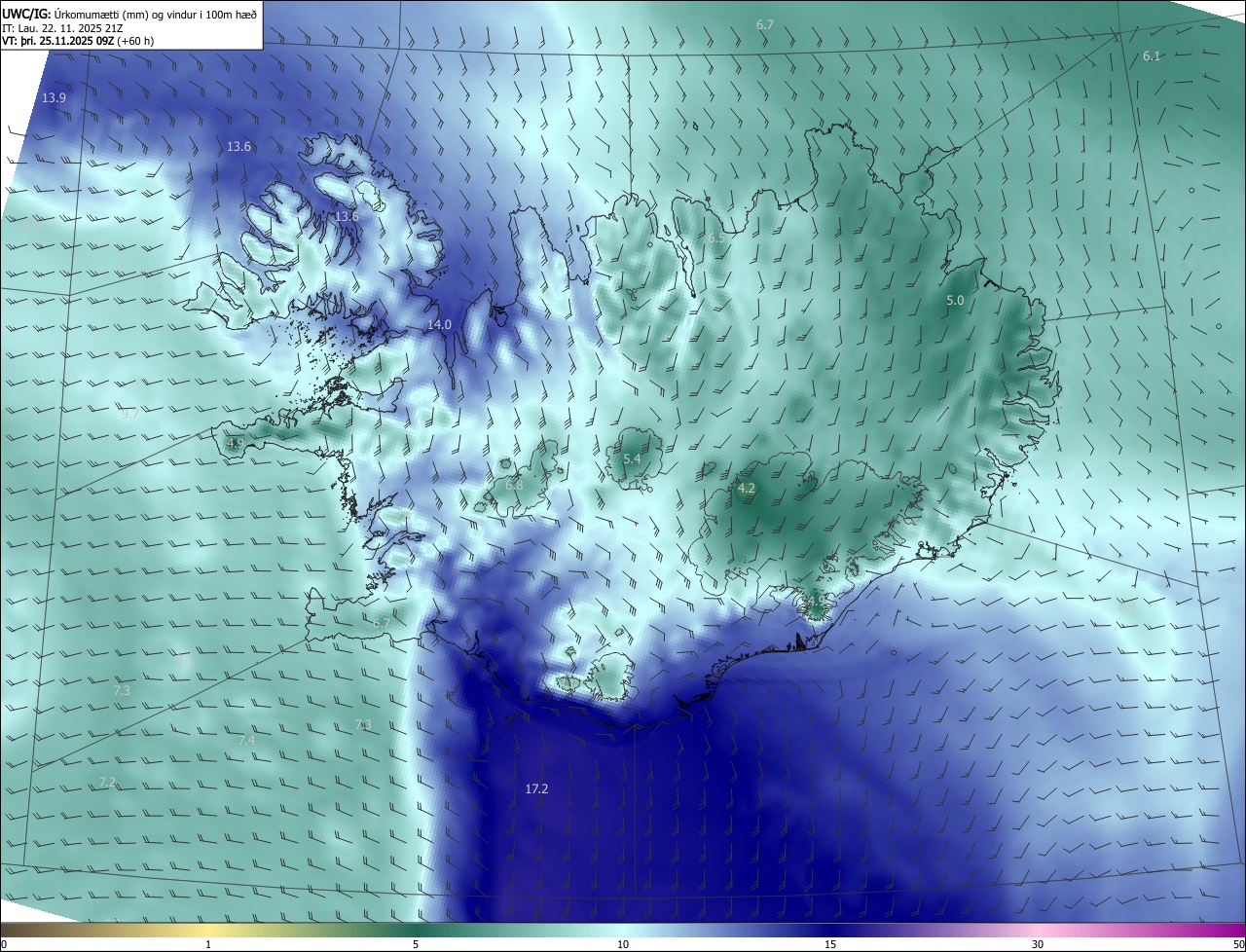This screenshot has height=952, width=1246.
Task: Click the 1 tick on the color scale
Action: (x=209, y=944)
